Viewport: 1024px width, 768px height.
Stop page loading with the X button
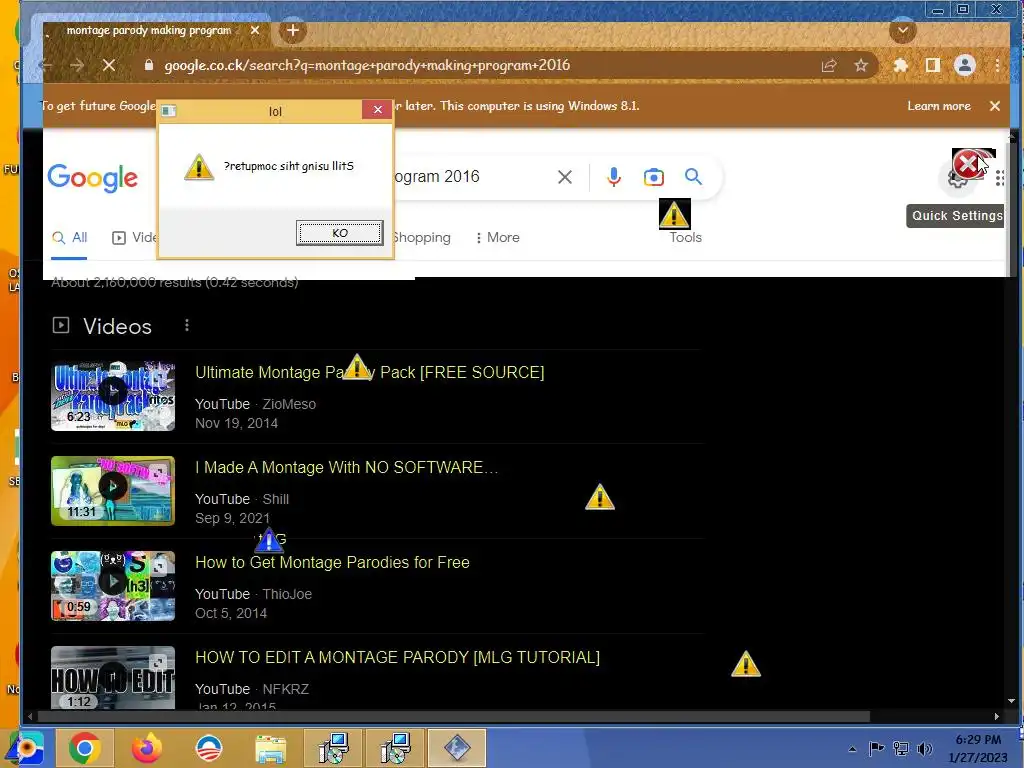click(109, 65)
